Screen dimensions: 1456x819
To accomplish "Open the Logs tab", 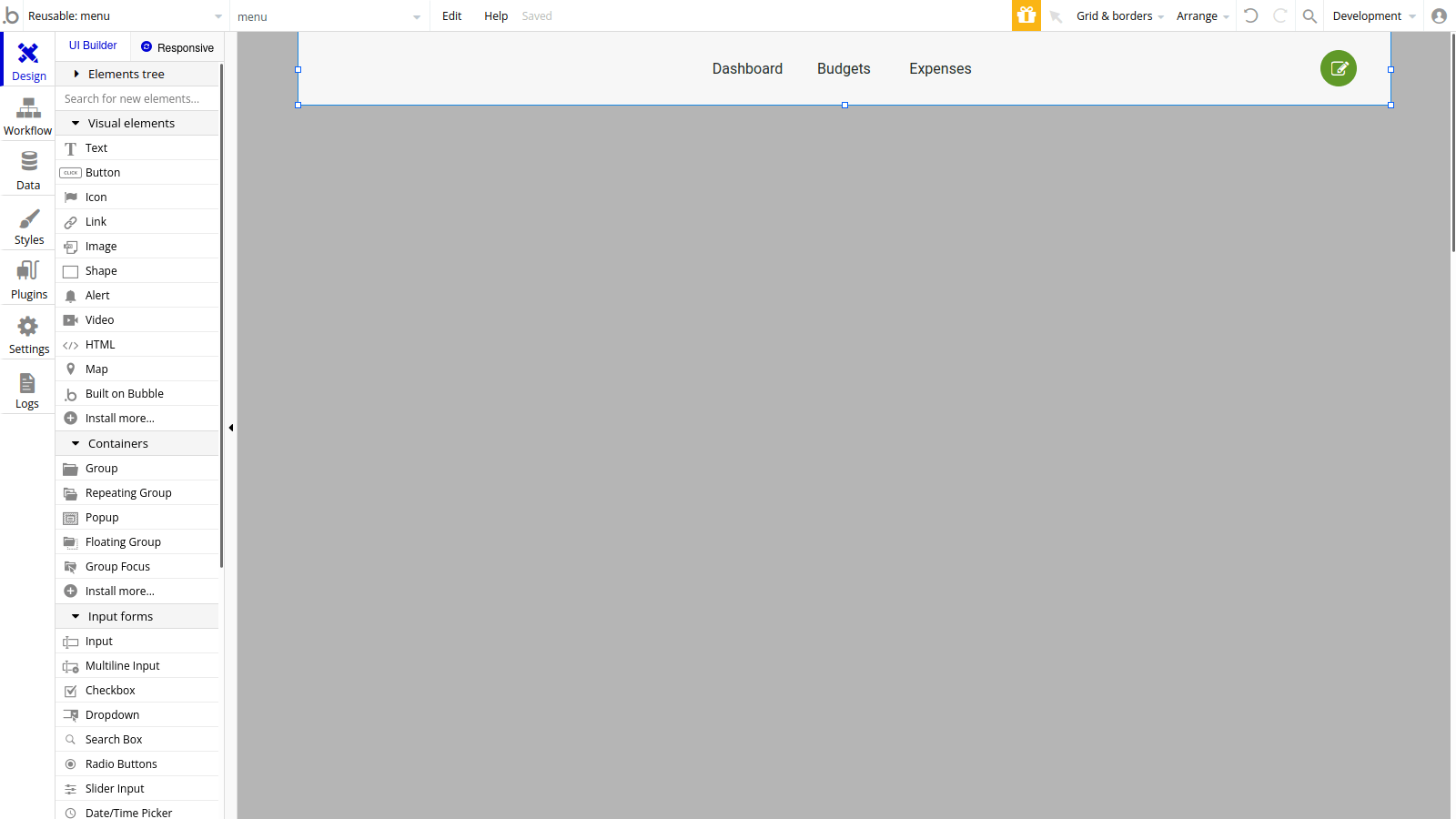I will [x=28, y=389].
